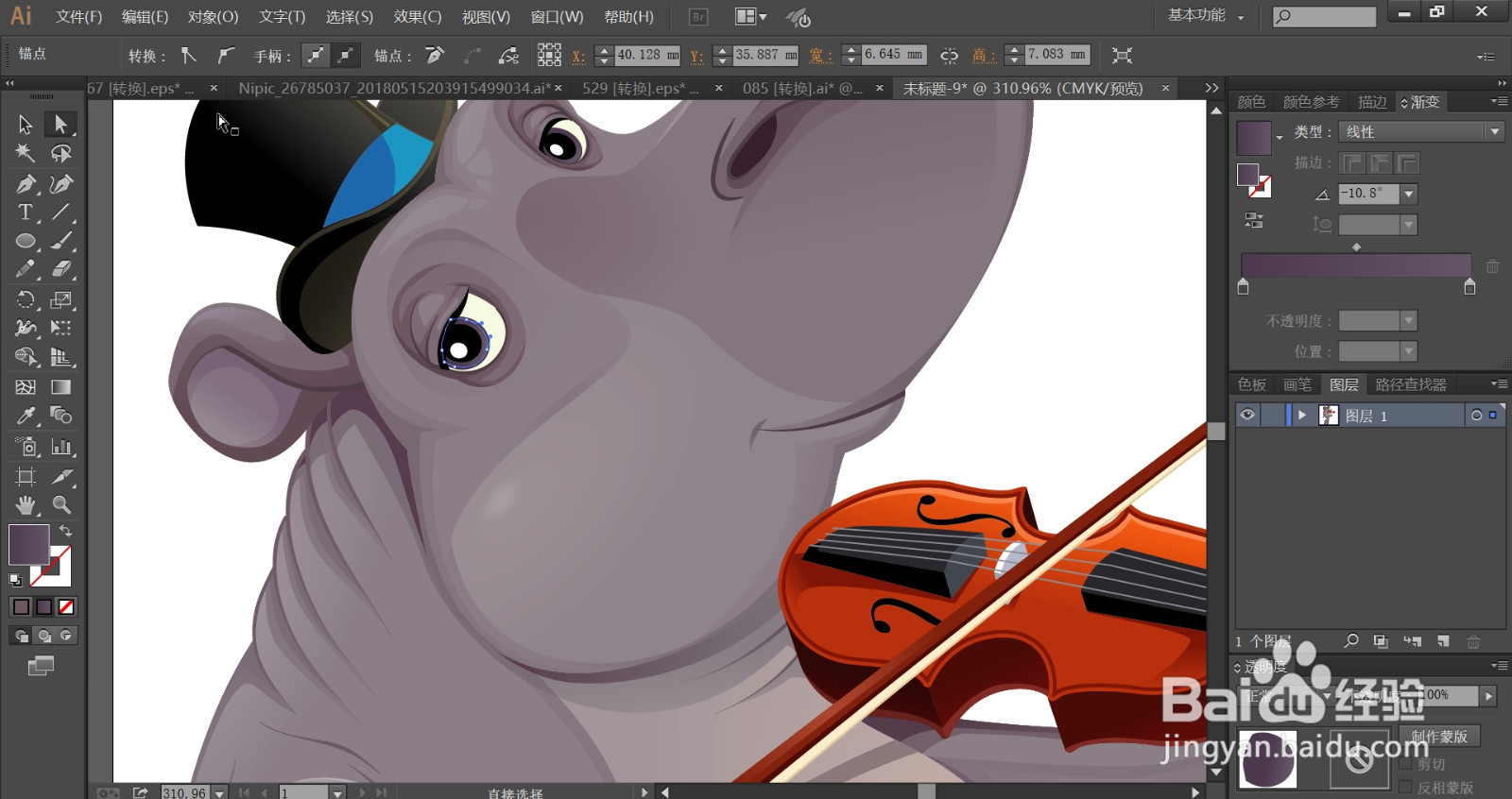The image size is (1512, 799).
Task: Switch to the 路径查找器 panel tab
Action: pyautogui.click(x=1411, y=384)
